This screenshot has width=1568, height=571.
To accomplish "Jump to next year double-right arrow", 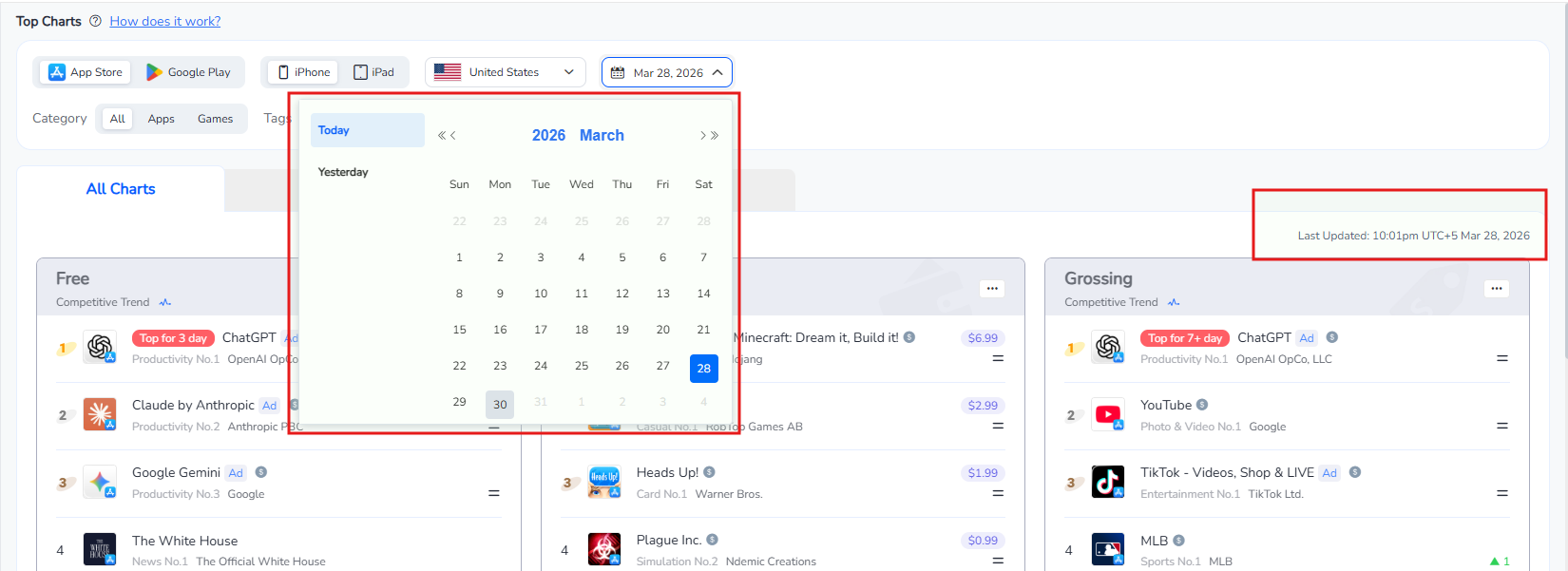I will [x=715, y=136].
